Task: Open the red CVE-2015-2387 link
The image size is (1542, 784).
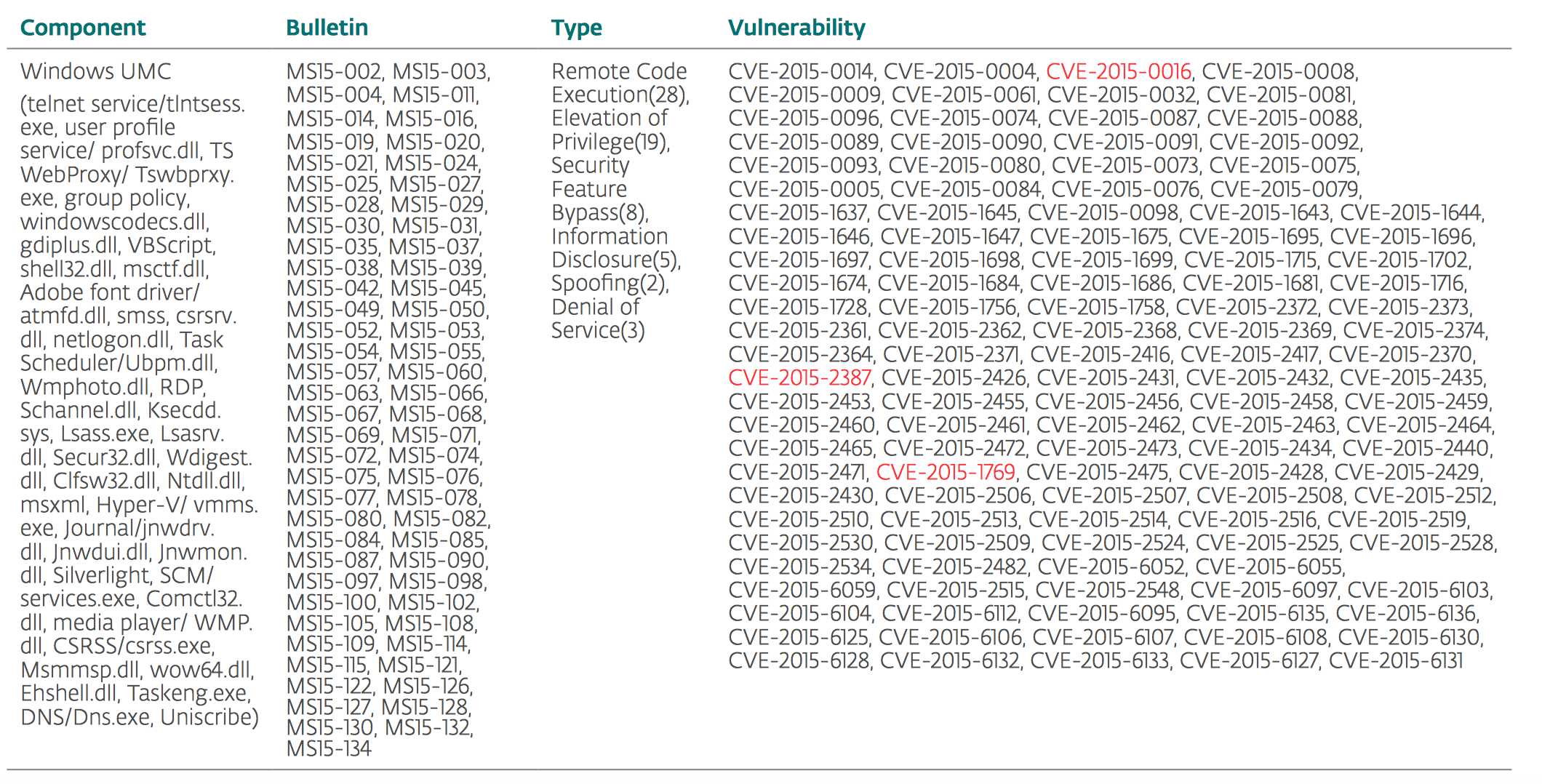Action: (x=799, y=378)
